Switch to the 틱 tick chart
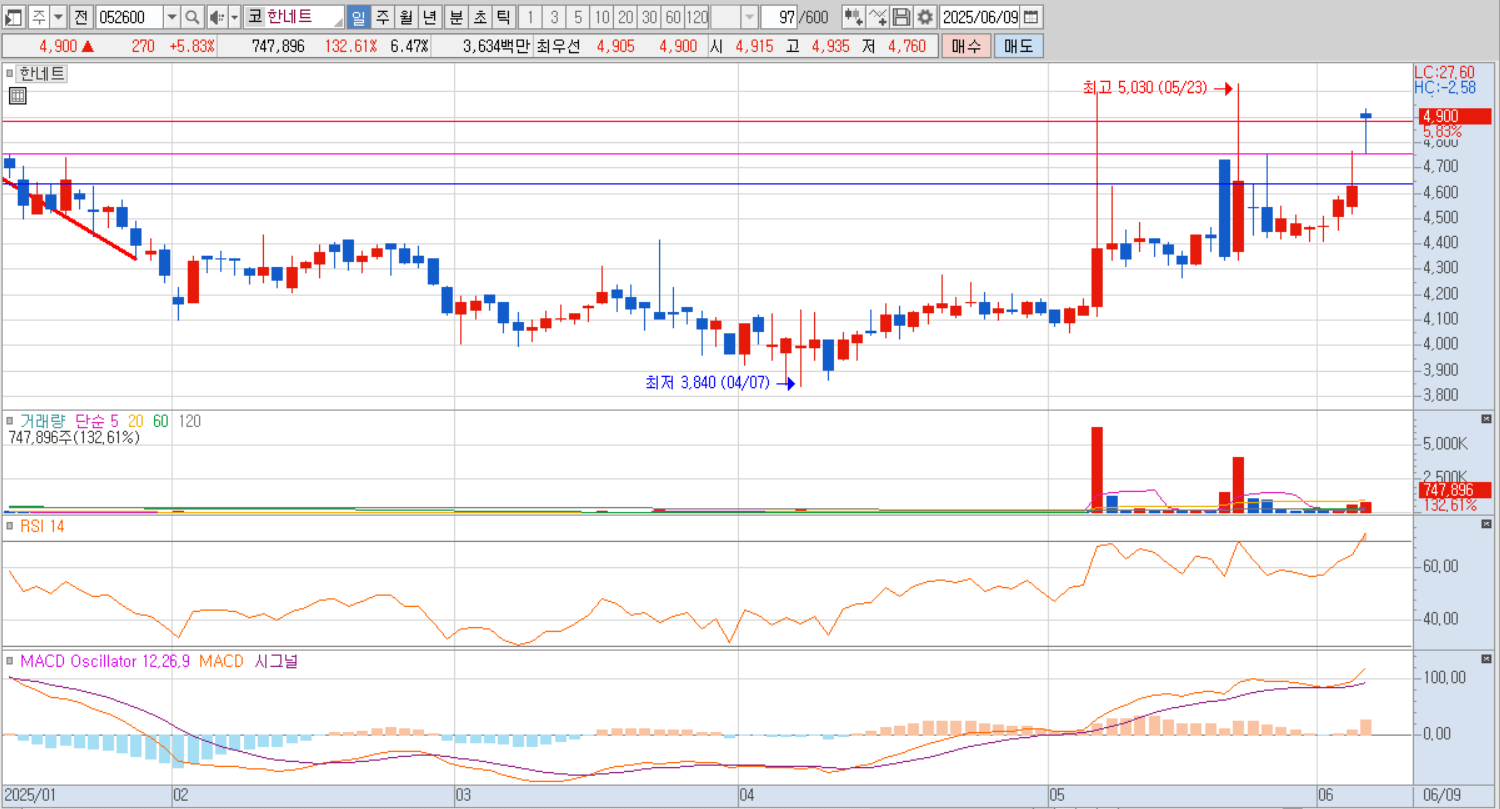 pyautogui.click(x=503, y=17)
